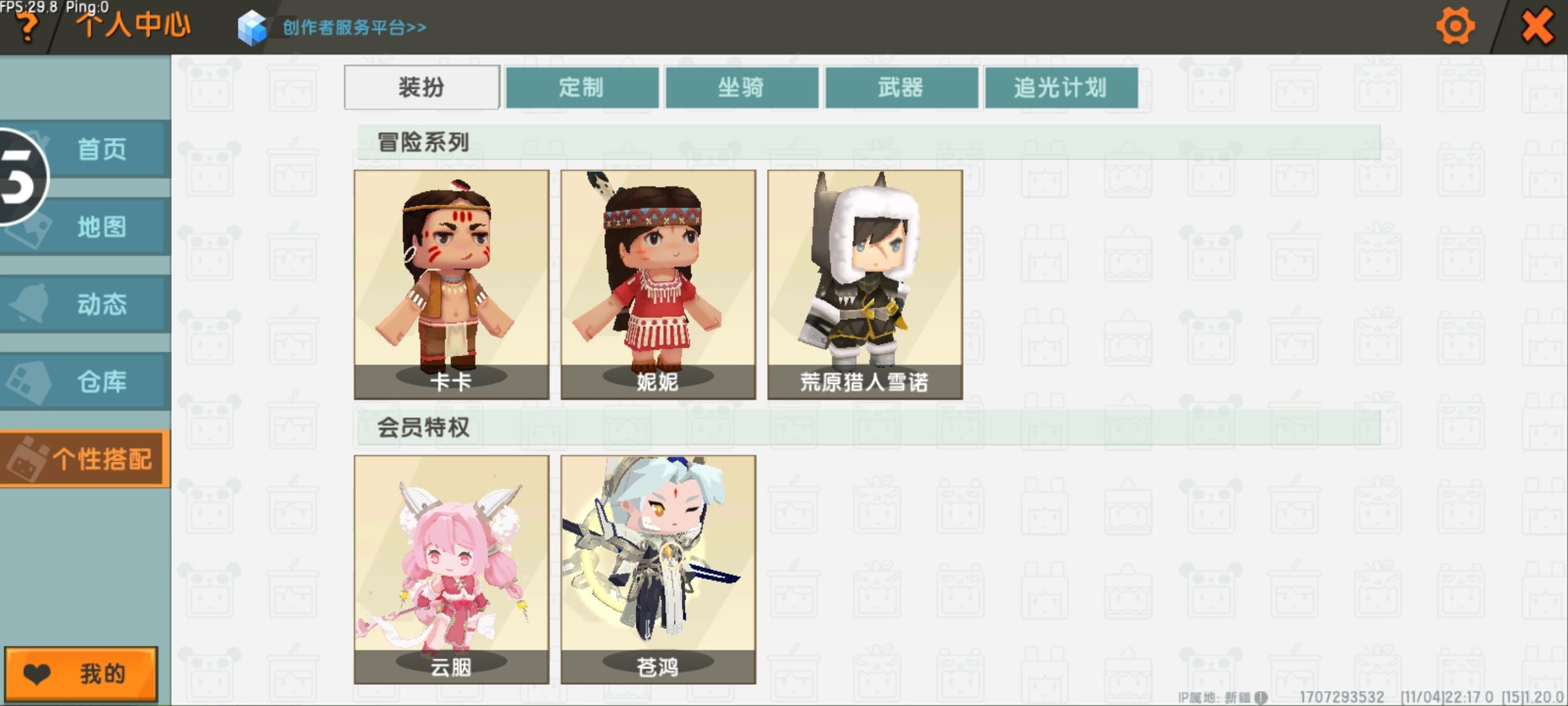
Task: Open the 武器 tab
Action: pyautogui.click(x=901, y=87)
